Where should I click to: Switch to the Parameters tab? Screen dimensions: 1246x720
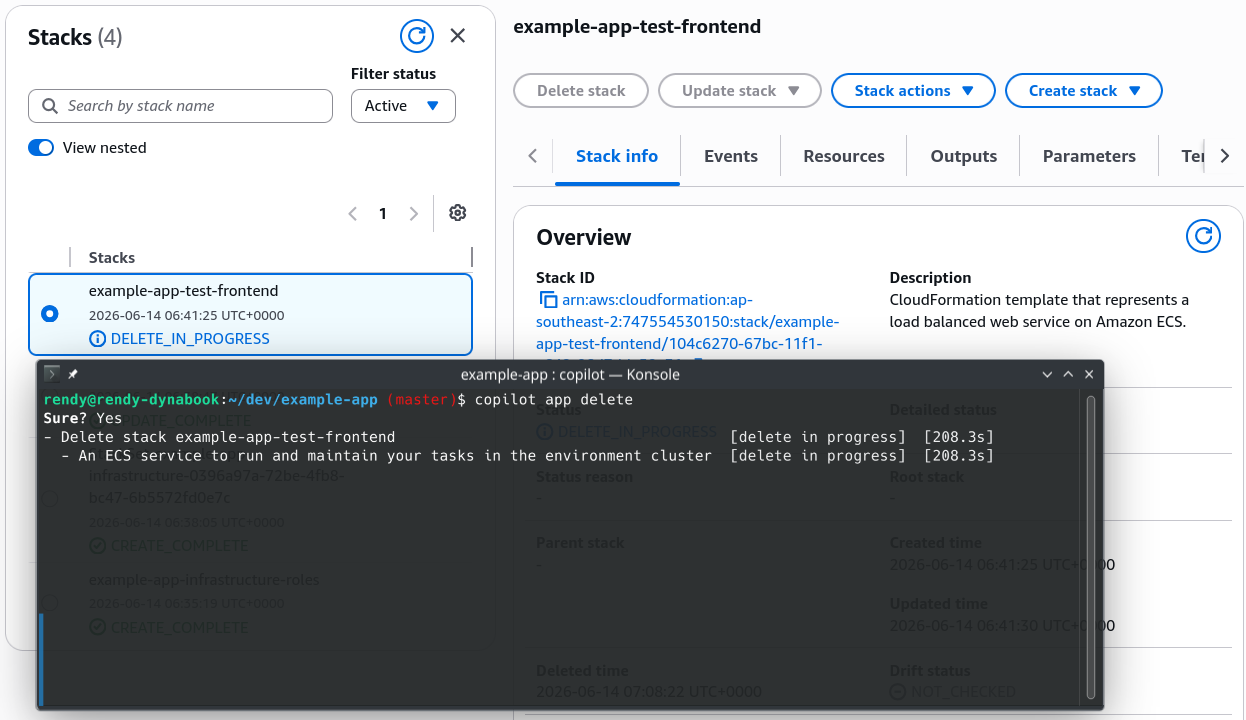pos(1089,156)
